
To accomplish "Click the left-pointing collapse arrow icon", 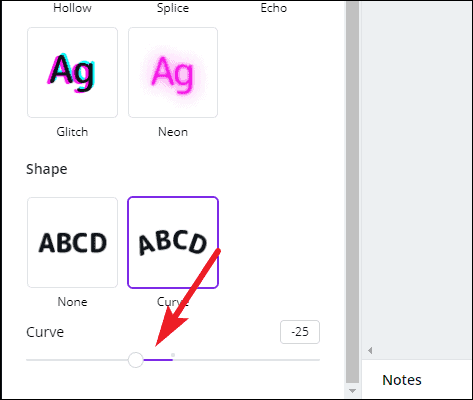I will [370, 350].
